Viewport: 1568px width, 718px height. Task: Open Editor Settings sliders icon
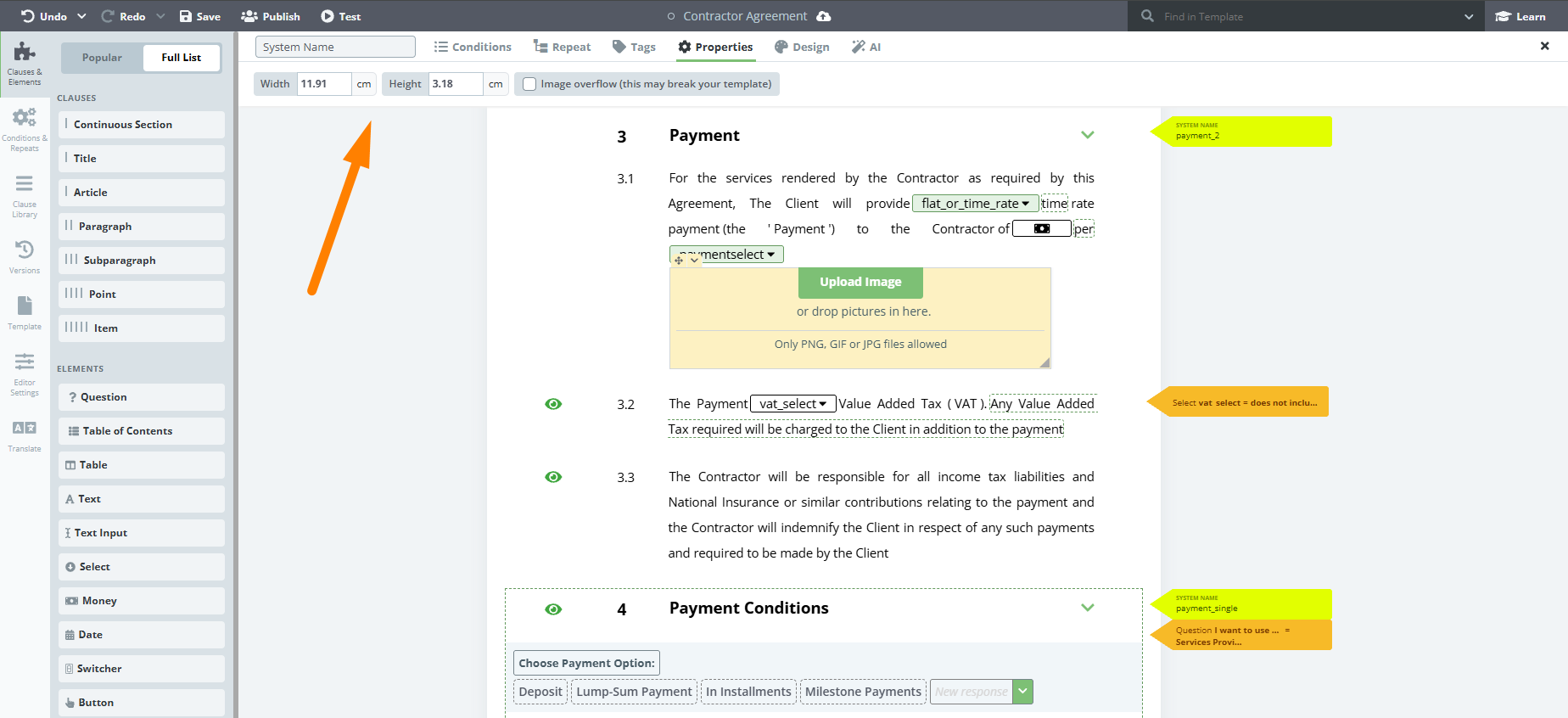(25, 373)
